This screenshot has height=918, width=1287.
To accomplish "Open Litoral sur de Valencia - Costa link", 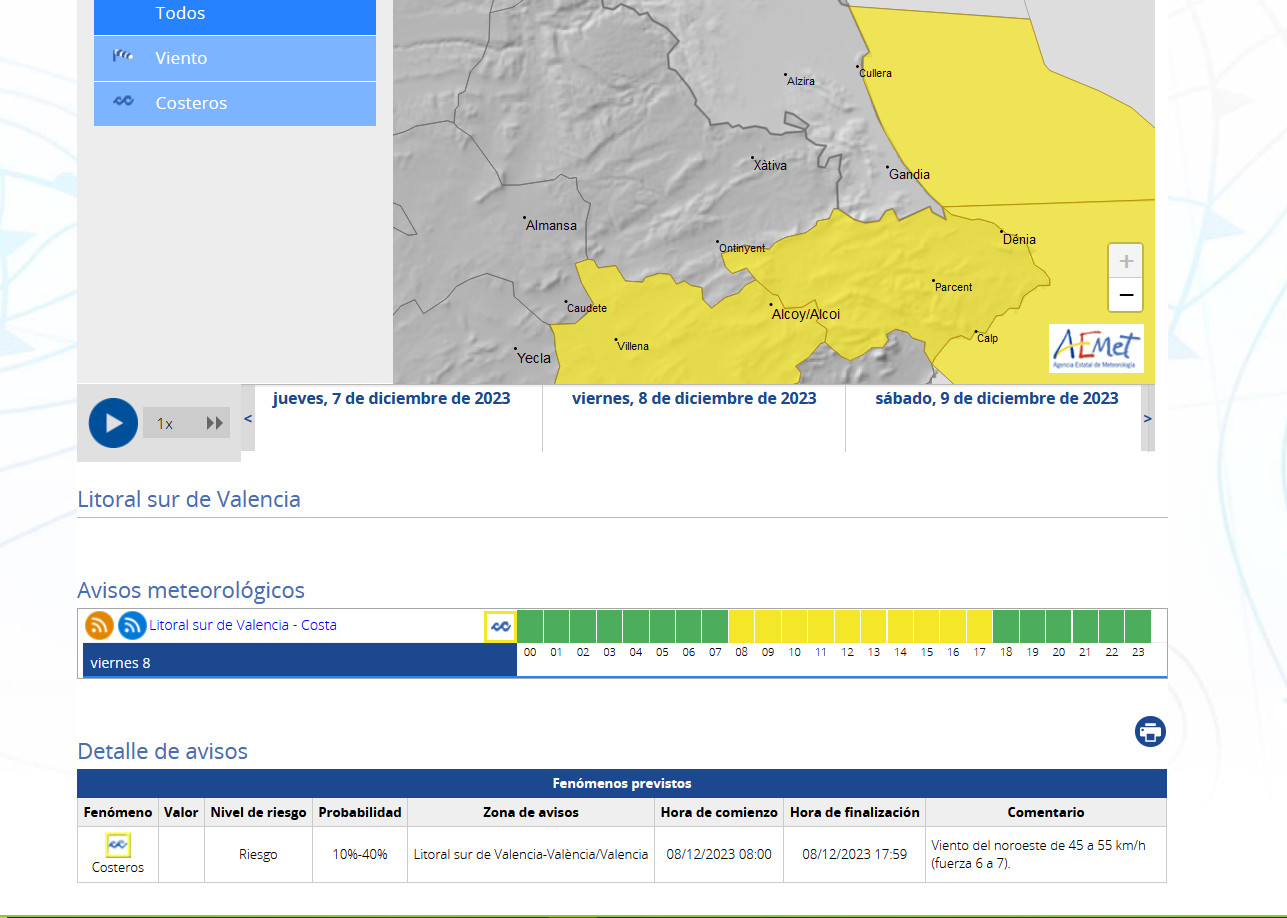I will coord(243,625).
